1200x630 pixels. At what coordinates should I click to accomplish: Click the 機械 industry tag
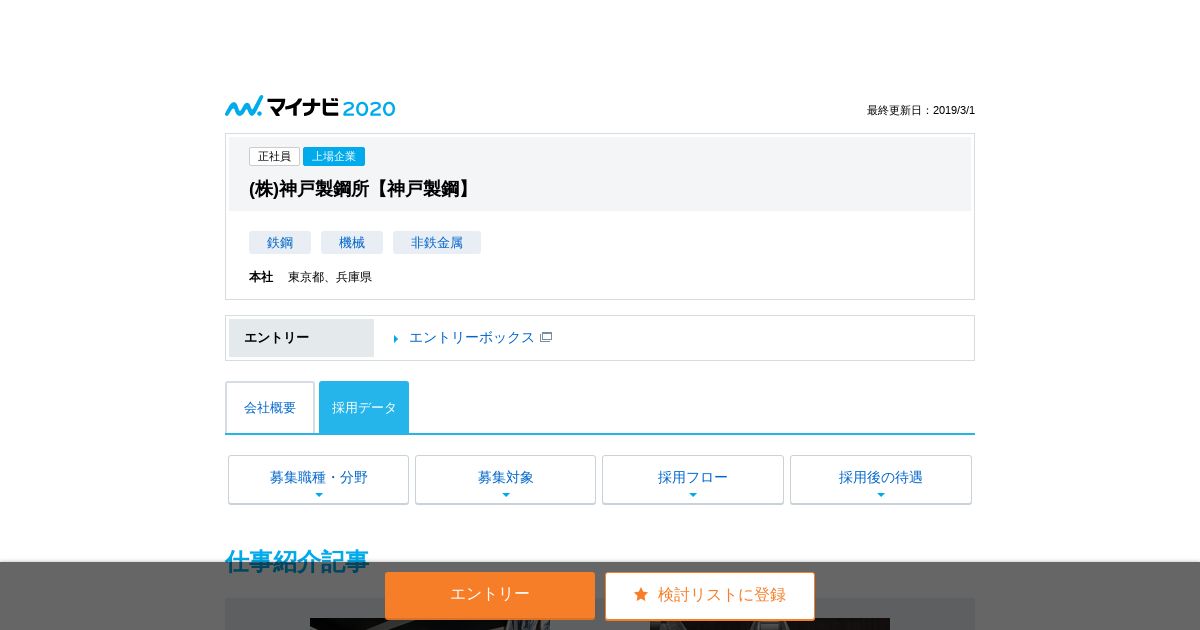[352, 243]
